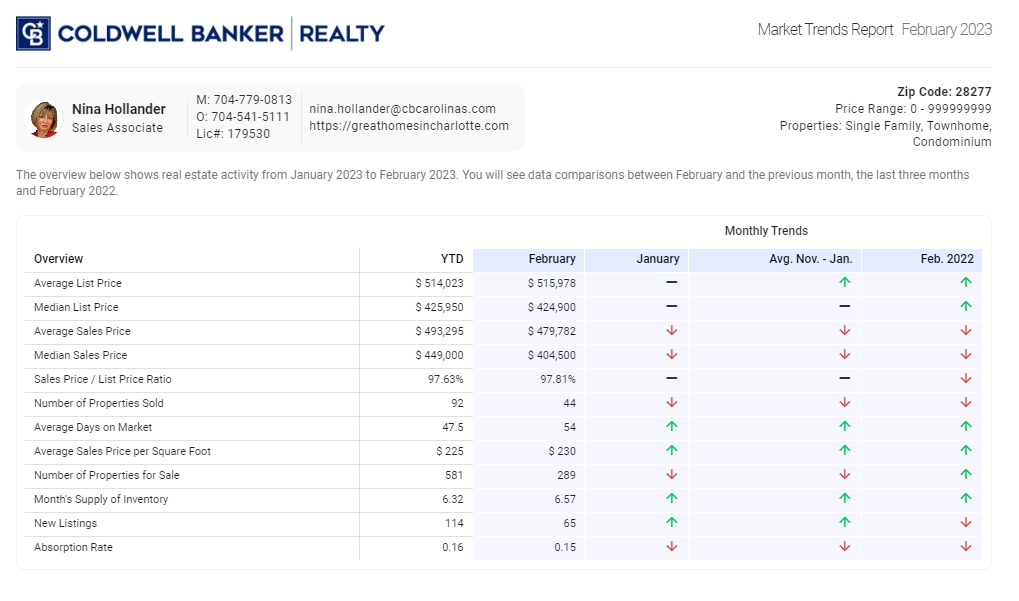Click the red down arrow for Average Sales Price in January

click(673, 331)
